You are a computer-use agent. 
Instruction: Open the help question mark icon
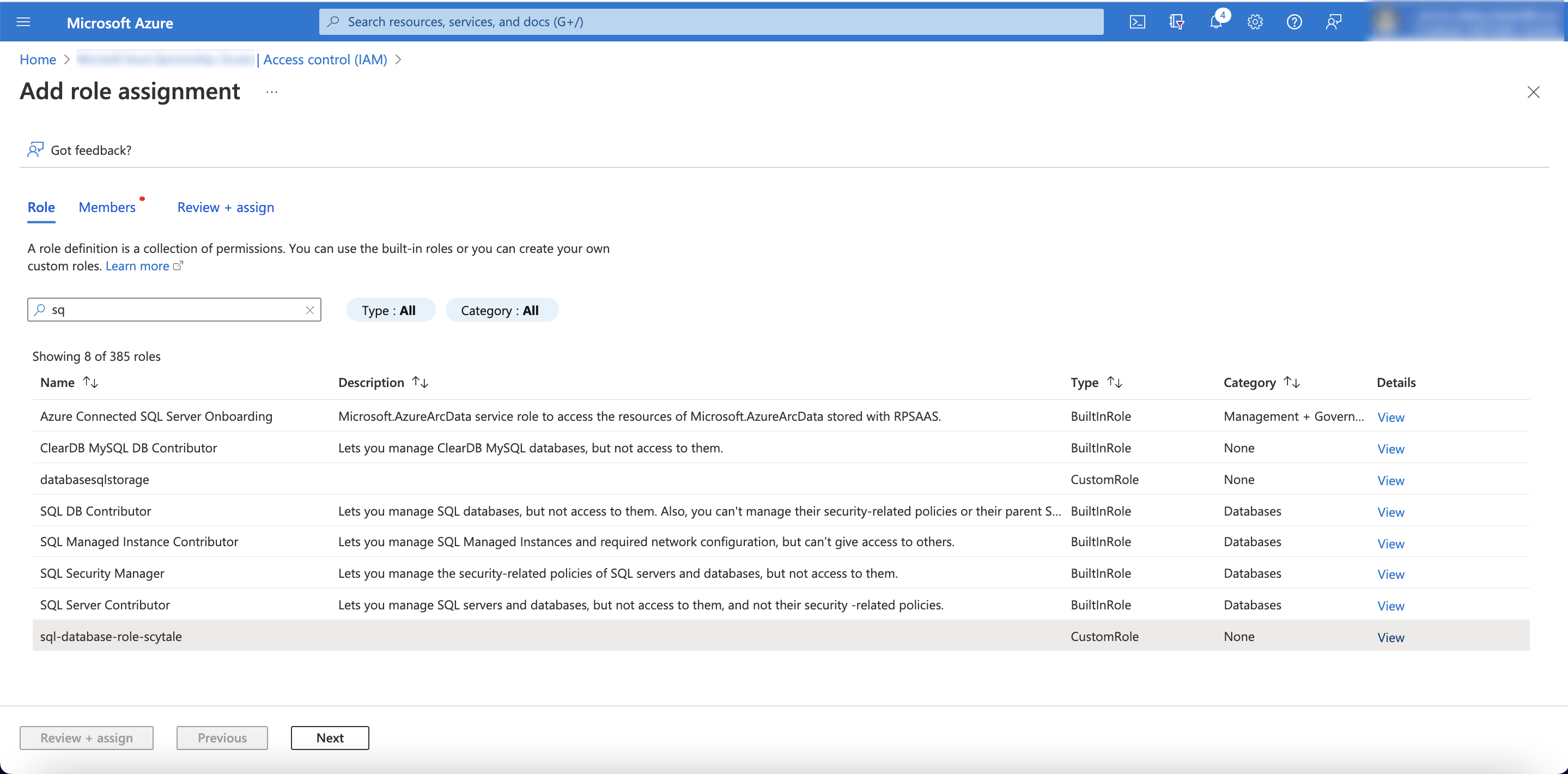(1294, 22)
